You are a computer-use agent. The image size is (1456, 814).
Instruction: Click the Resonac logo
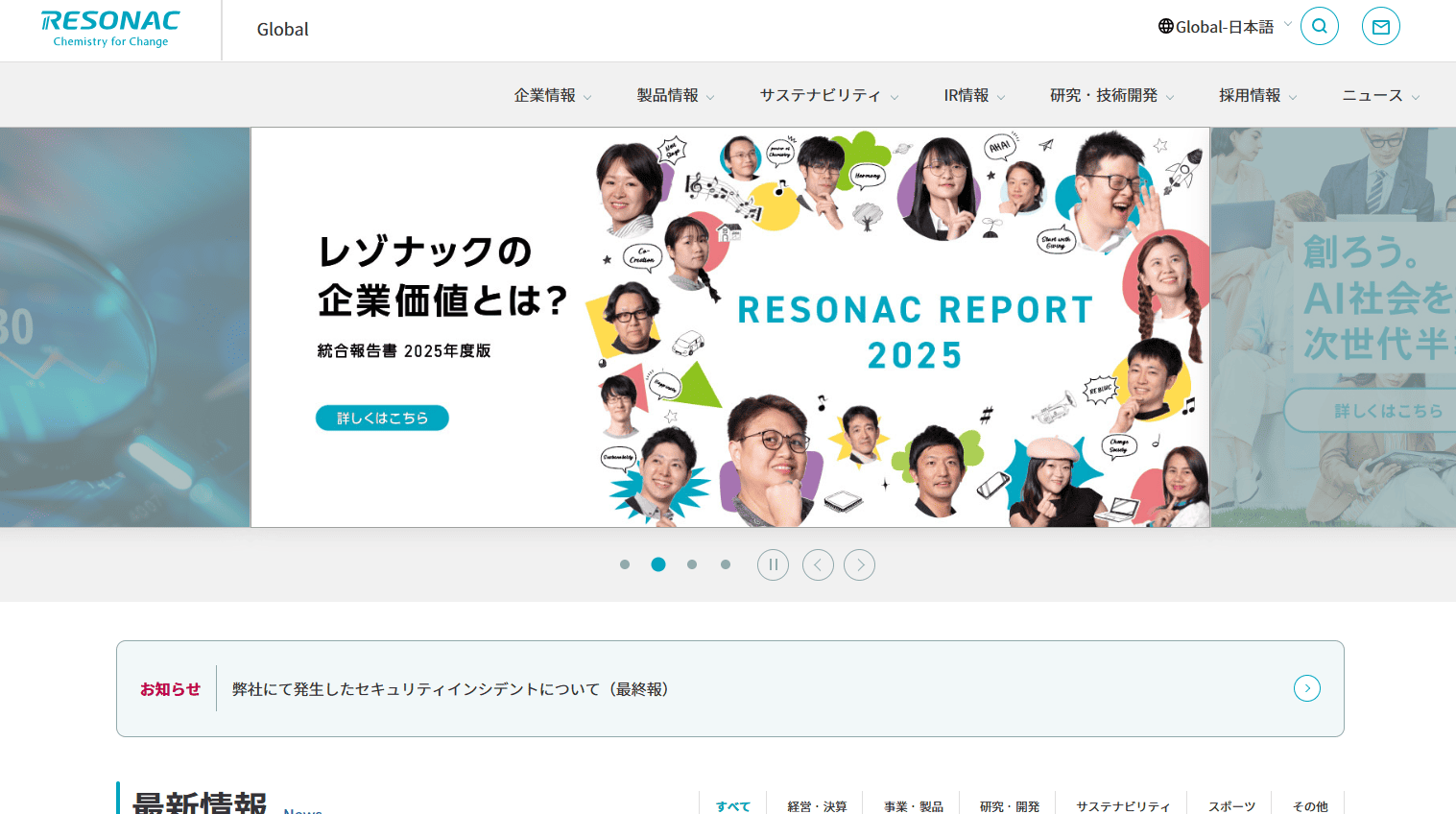click(110, 29)
